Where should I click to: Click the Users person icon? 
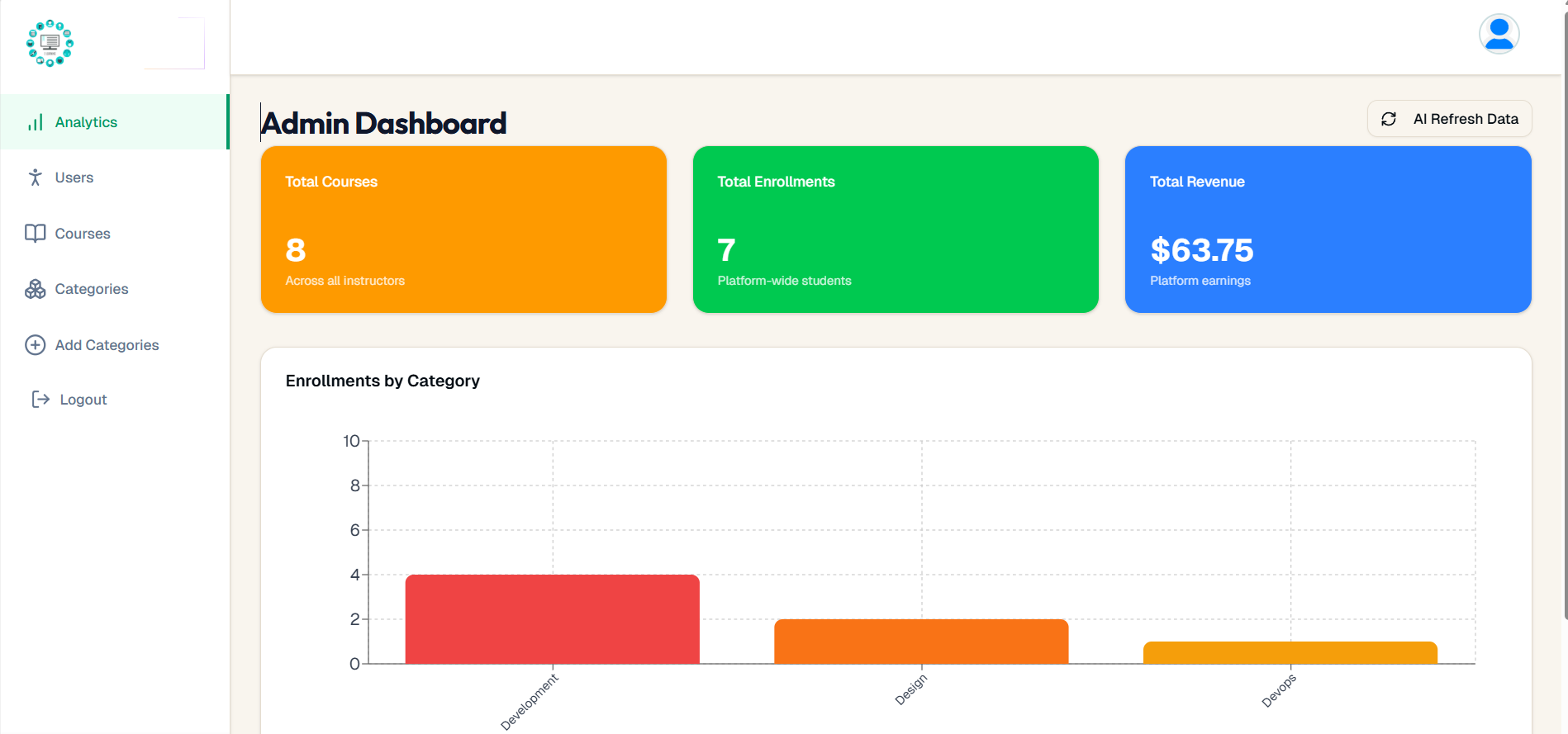click(x=35, y=178)
